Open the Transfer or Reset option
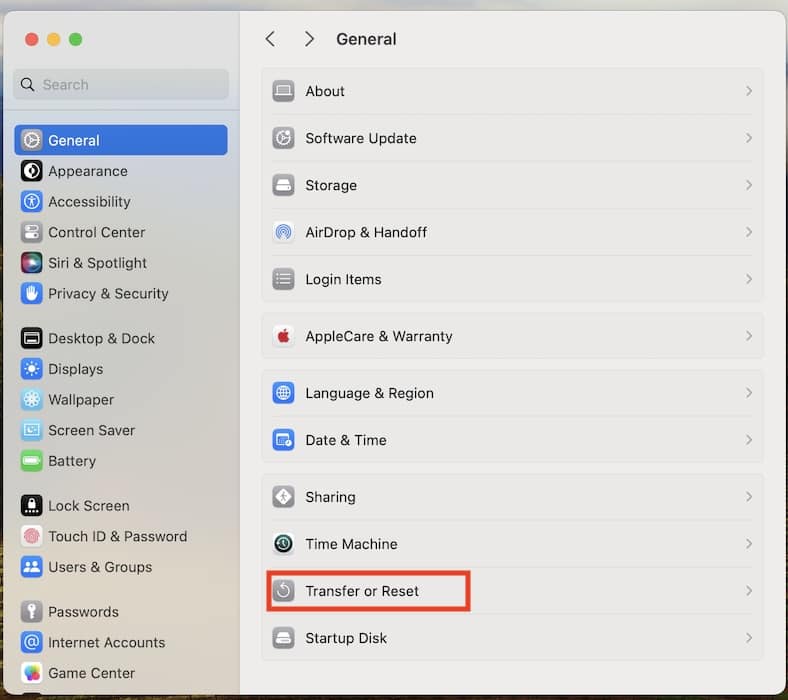 click(362, 591)
